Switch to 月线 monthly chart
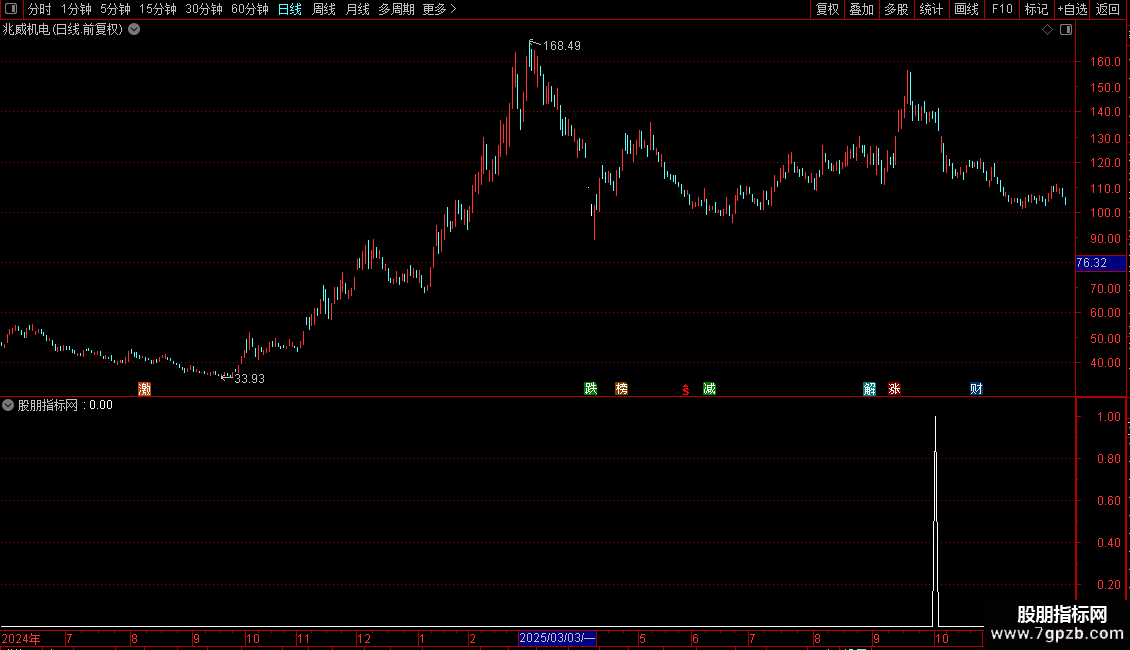Screen dimensions: 1130x650 click(x=357, y=9)
